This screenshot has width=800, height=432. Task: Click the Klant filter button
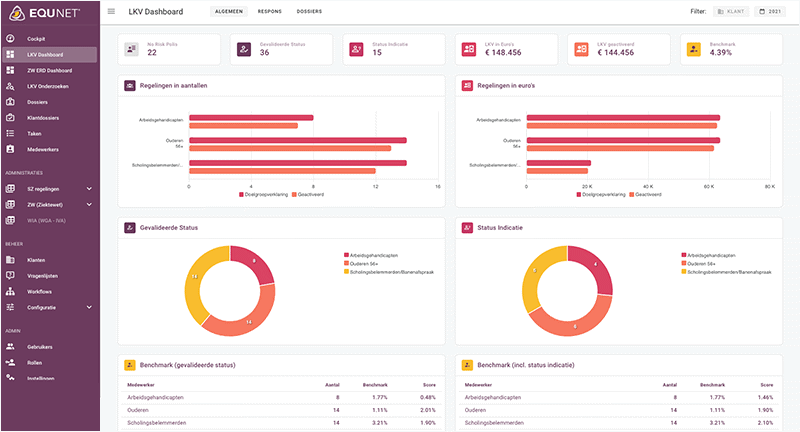pyautogui.click(x=731, y=11)
